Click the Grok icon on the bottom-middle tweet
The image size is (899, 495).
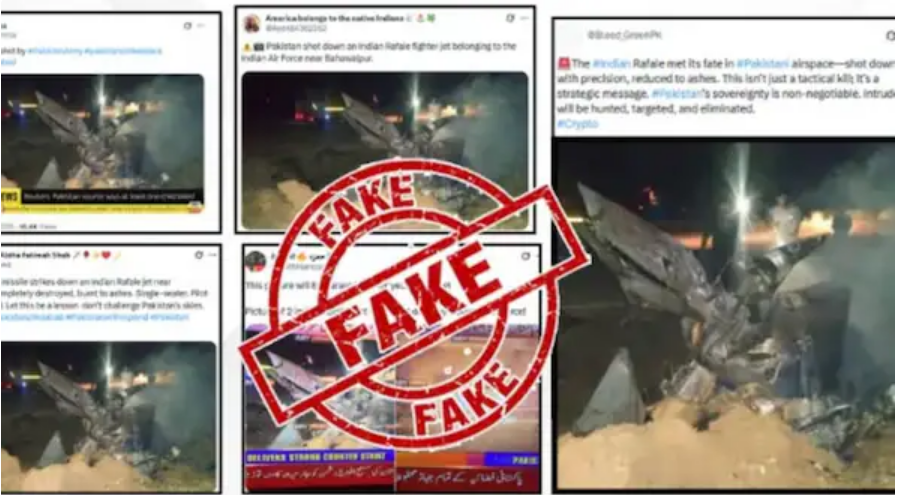(525, 256)
